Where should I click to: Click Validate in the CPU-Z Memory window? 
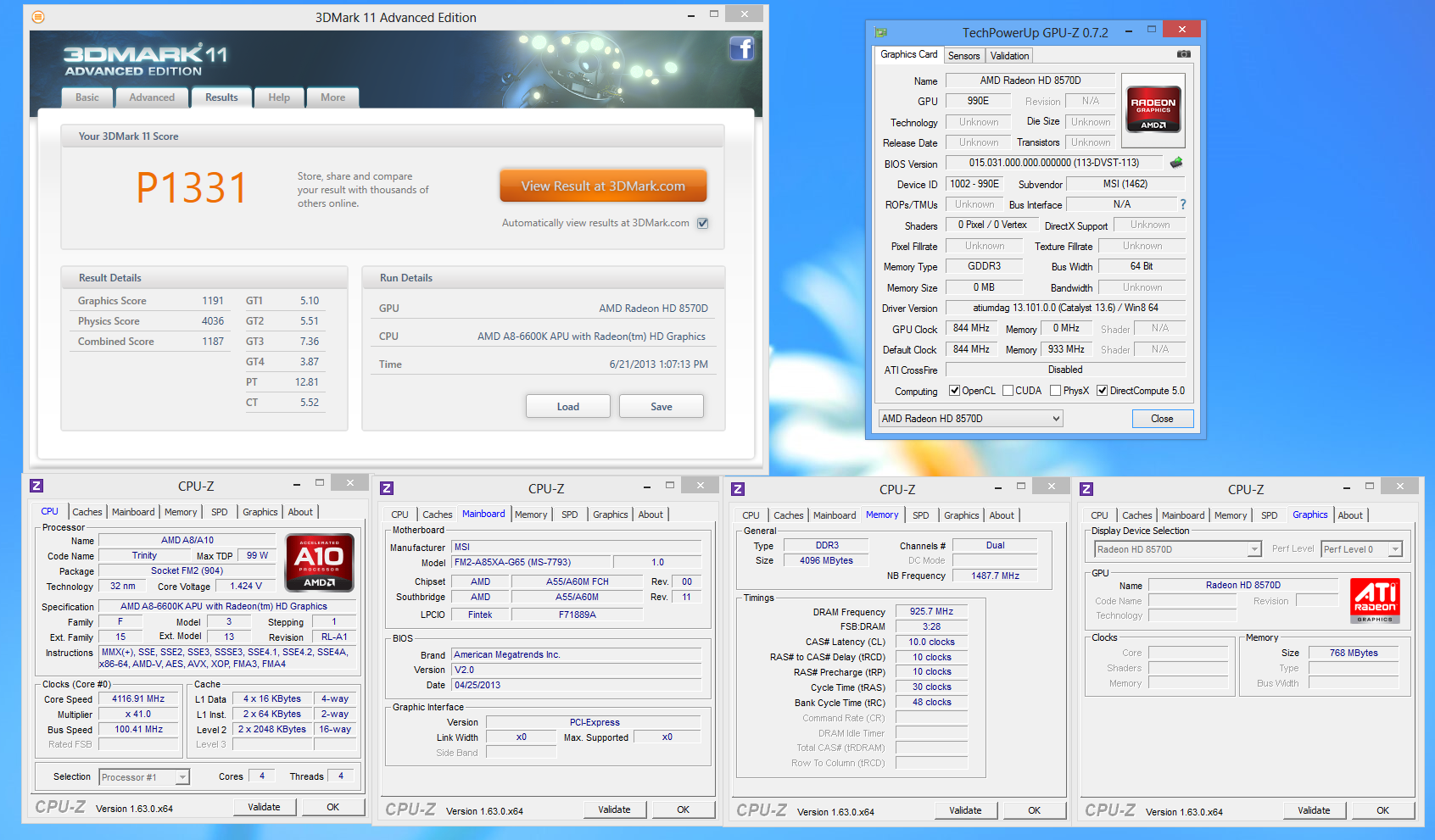(x=965, y=810)
